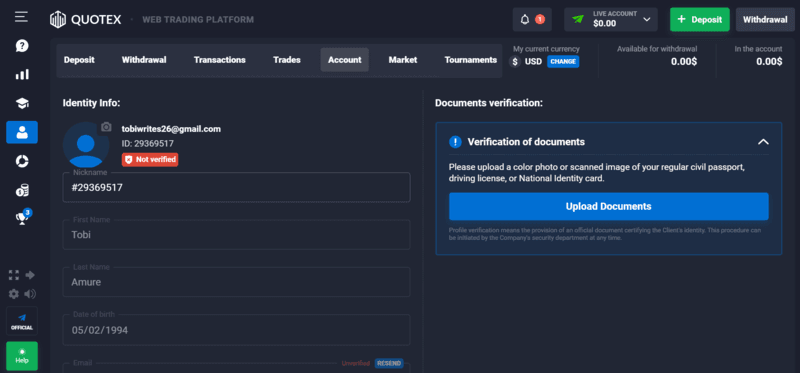Click the Documents verification heading

489,103
